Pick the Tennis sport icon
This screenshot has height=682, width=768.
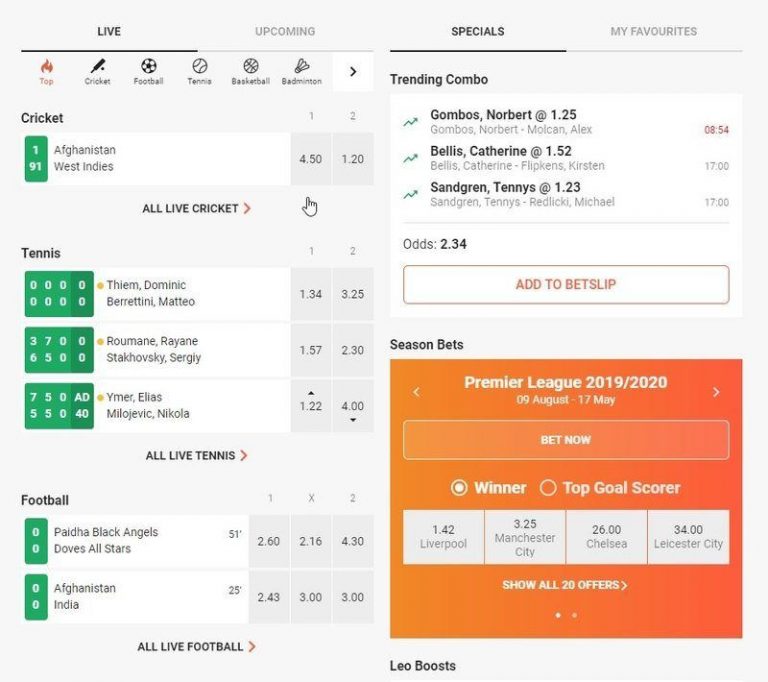pos(199,68)
